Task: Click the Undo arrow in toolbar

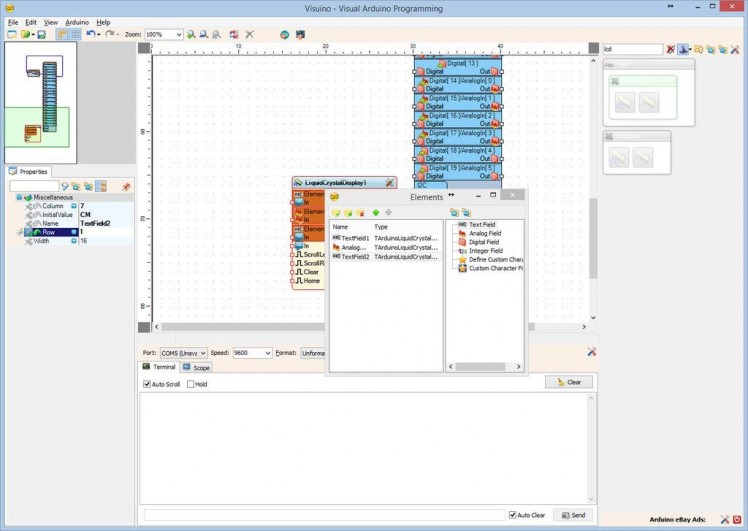Action: (x=90, y=34)
